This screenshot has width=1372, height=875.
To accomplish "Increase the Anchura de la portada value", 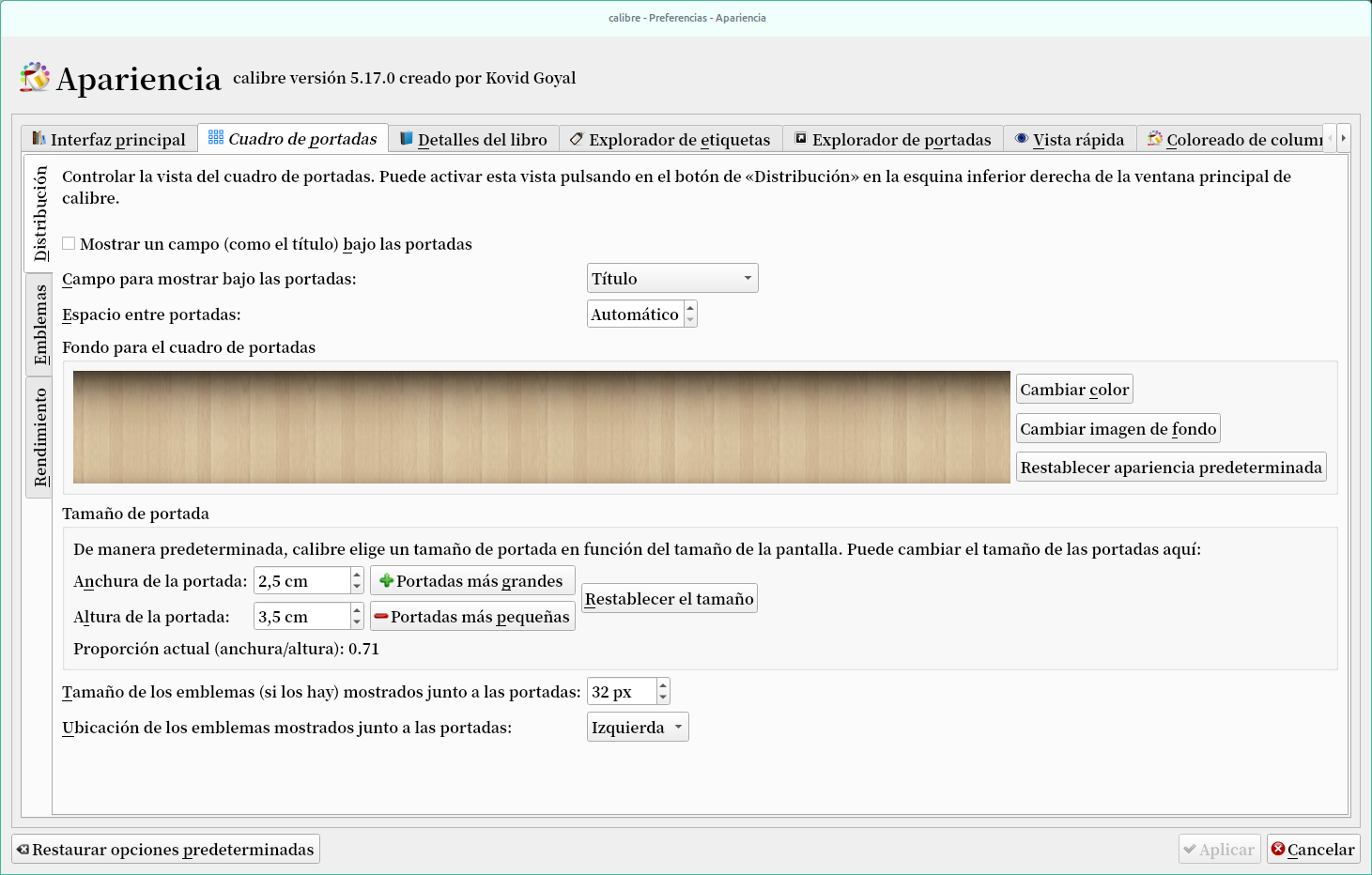I will 357,575.
